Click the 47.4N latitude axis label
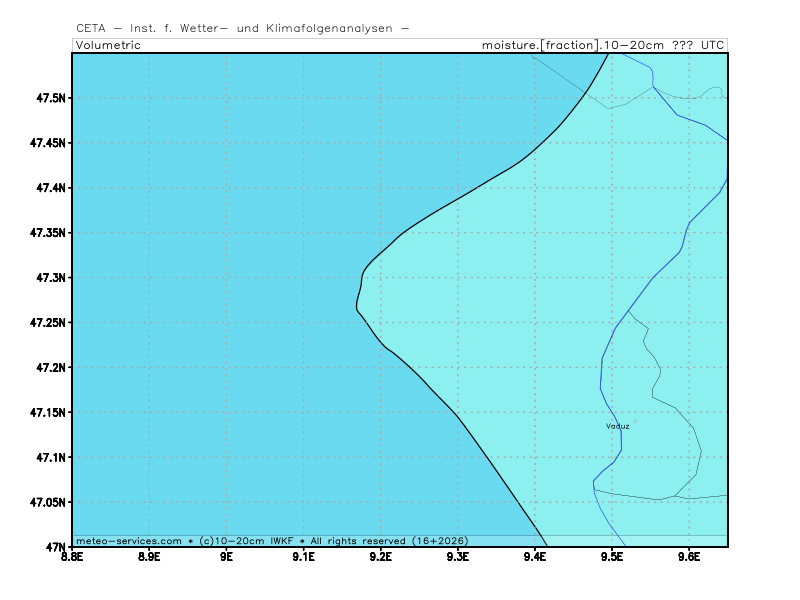 [48, 188]
